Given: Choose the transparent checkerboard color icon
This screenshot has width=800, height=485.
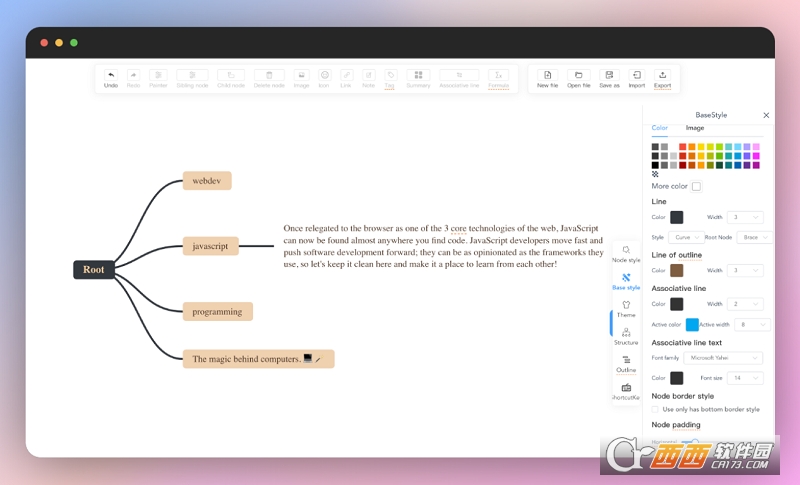Looking at the screenshot, I should tap(655, 174).
